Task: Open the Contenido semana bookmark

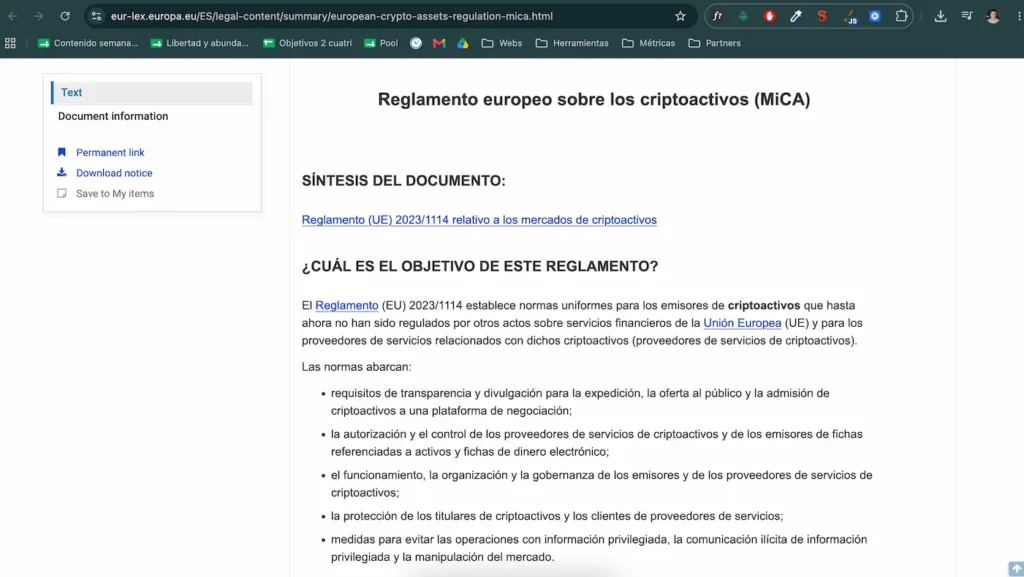Action: pyautogui.click(x=88, y=43)
